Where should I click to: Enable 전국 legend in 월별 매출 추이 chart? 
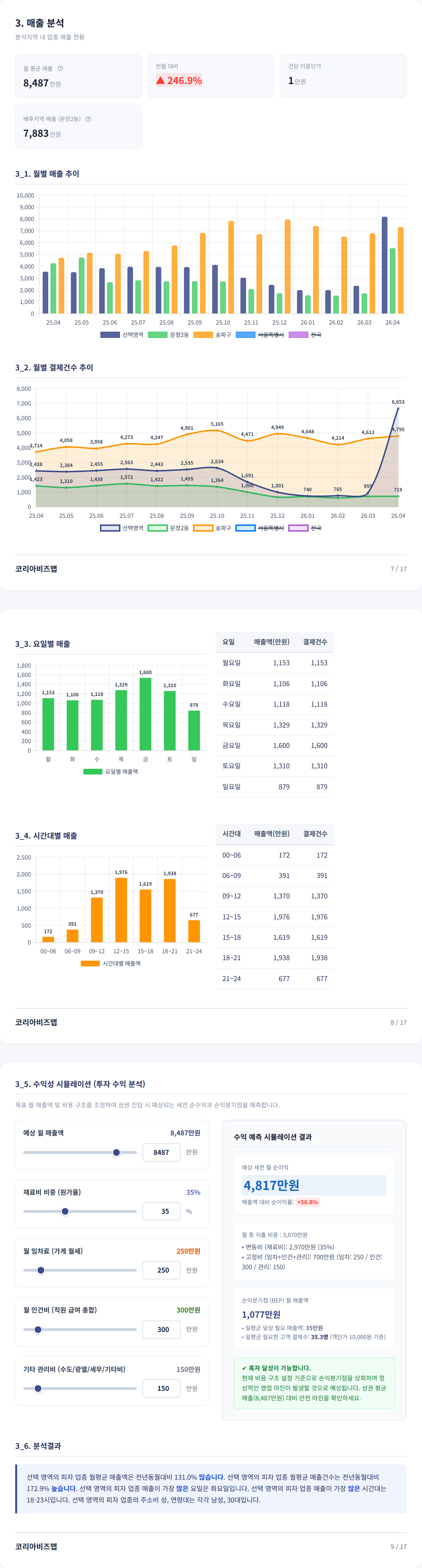click(x=305, y=335)
